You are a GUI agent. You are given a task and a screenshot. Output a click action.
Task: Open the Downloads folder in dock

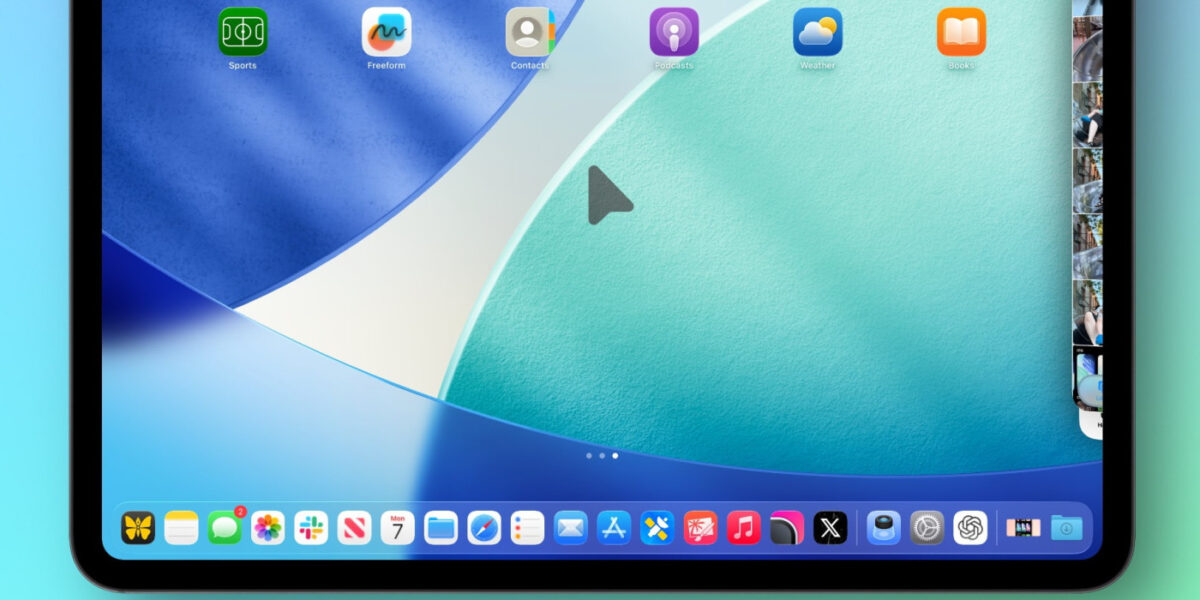(x=1067, y=527)
